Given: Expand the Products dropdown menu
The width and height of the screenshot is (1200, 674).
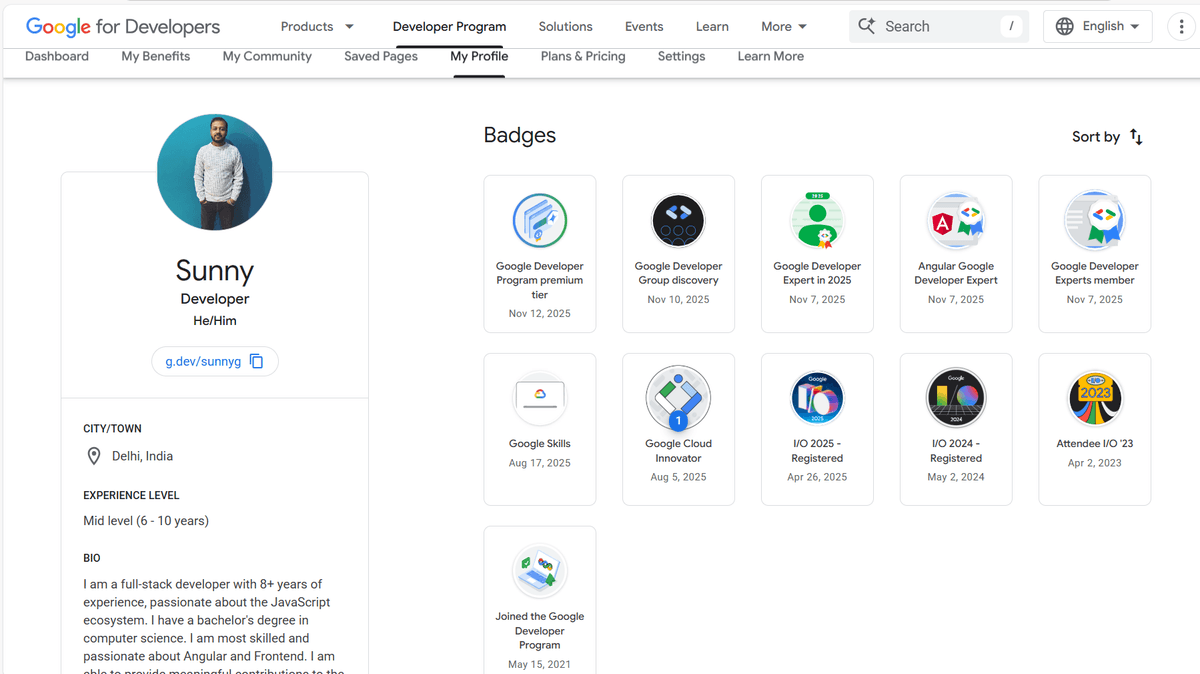Looking at the screenshot, I should tap(317, 27).
